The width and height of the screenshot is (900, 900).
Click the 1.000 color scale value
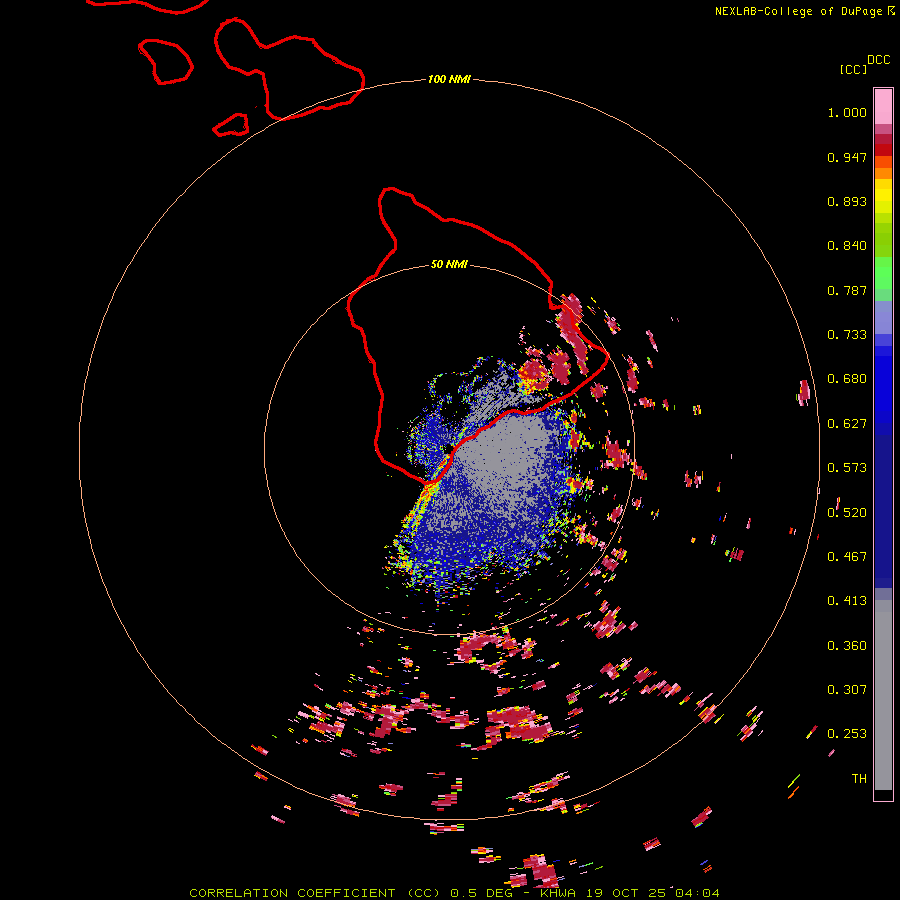(847, 112)
